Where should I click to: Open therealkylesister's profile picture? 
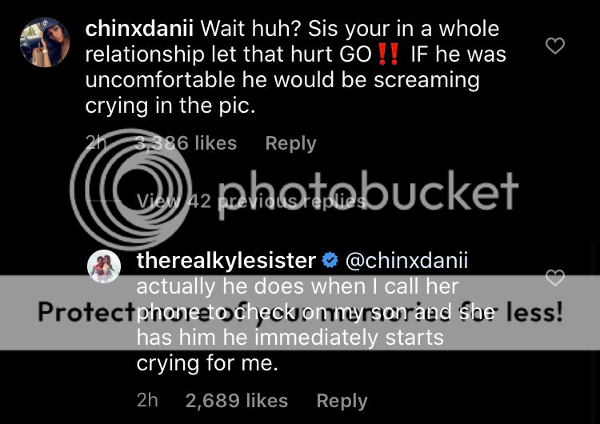pos(105,266)
